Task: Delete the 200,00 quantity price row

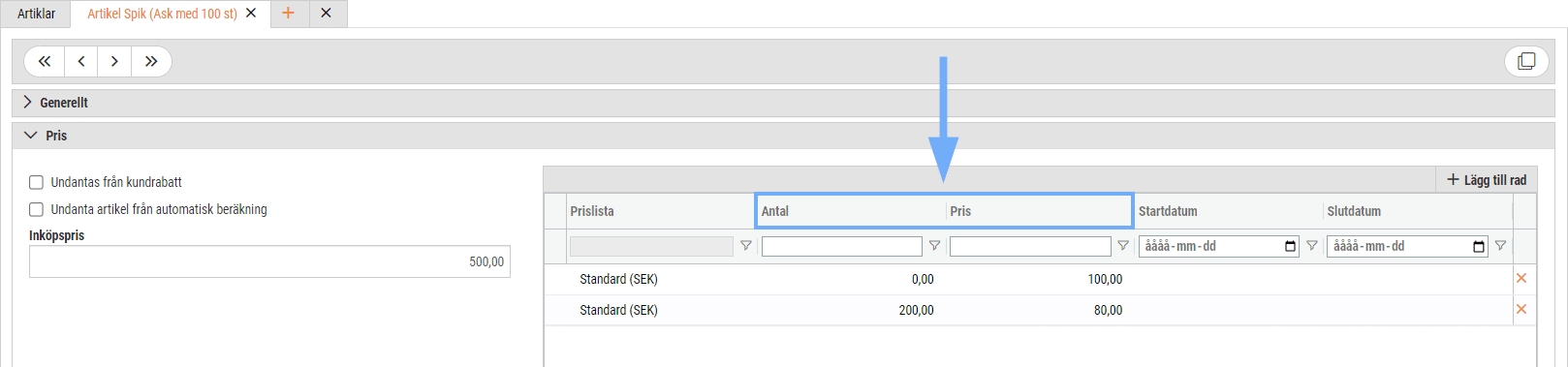Action: click(x=1521, y=310)
